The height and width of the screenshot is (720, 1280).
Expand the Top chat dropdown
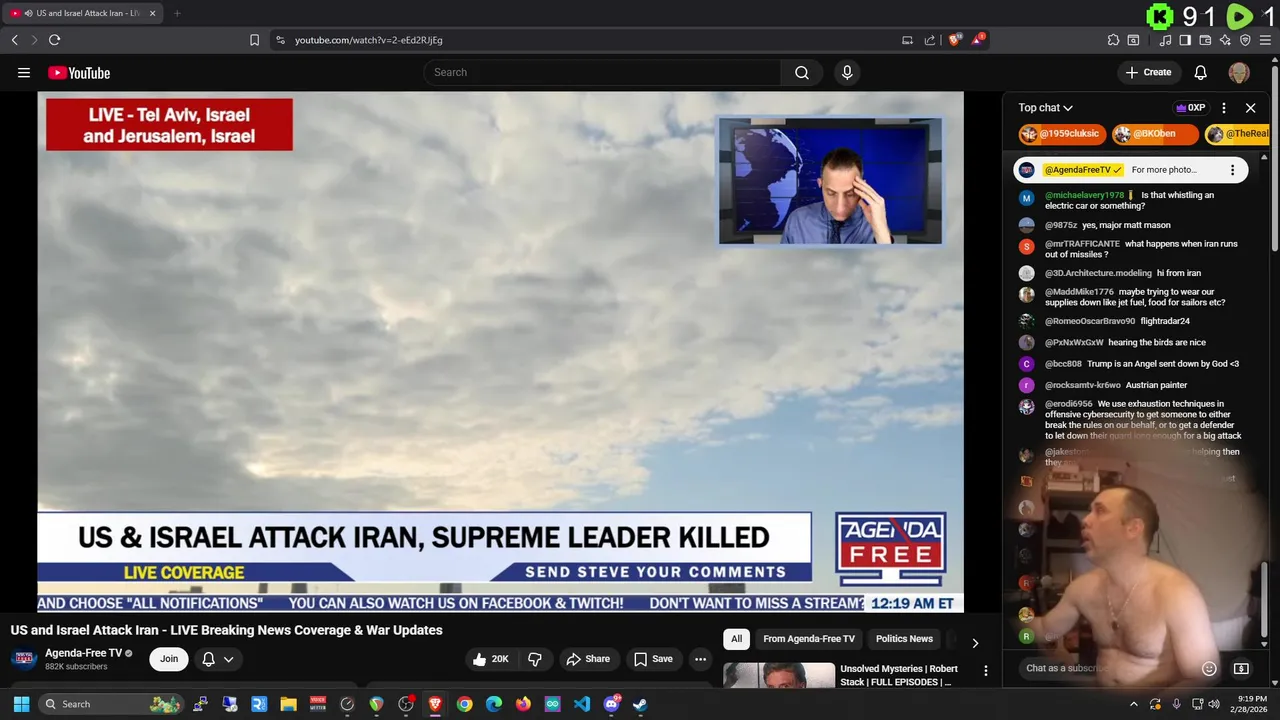click(x=1046, y=108)
